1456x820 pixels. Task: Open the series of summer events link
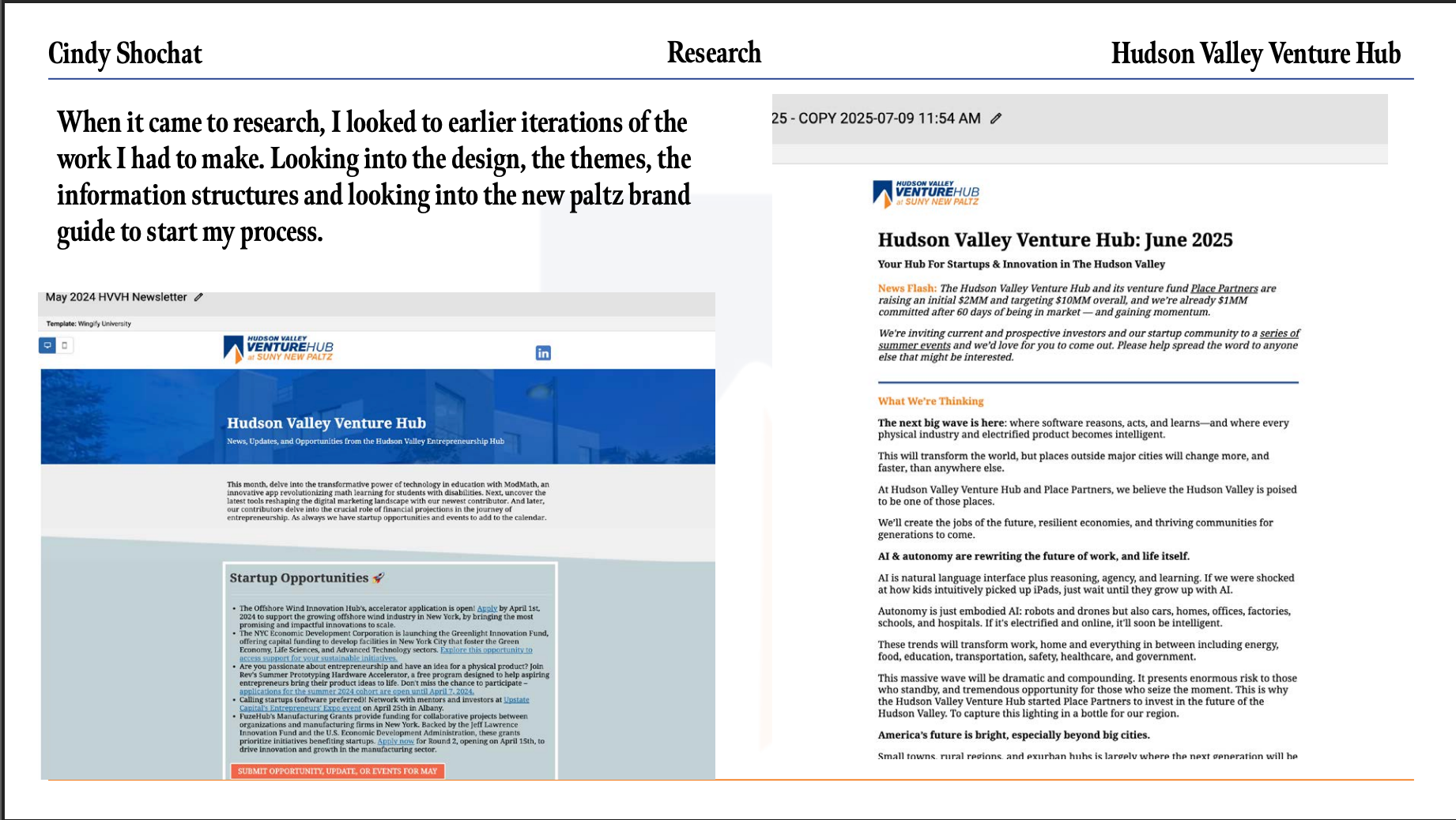coord(1089,339)
